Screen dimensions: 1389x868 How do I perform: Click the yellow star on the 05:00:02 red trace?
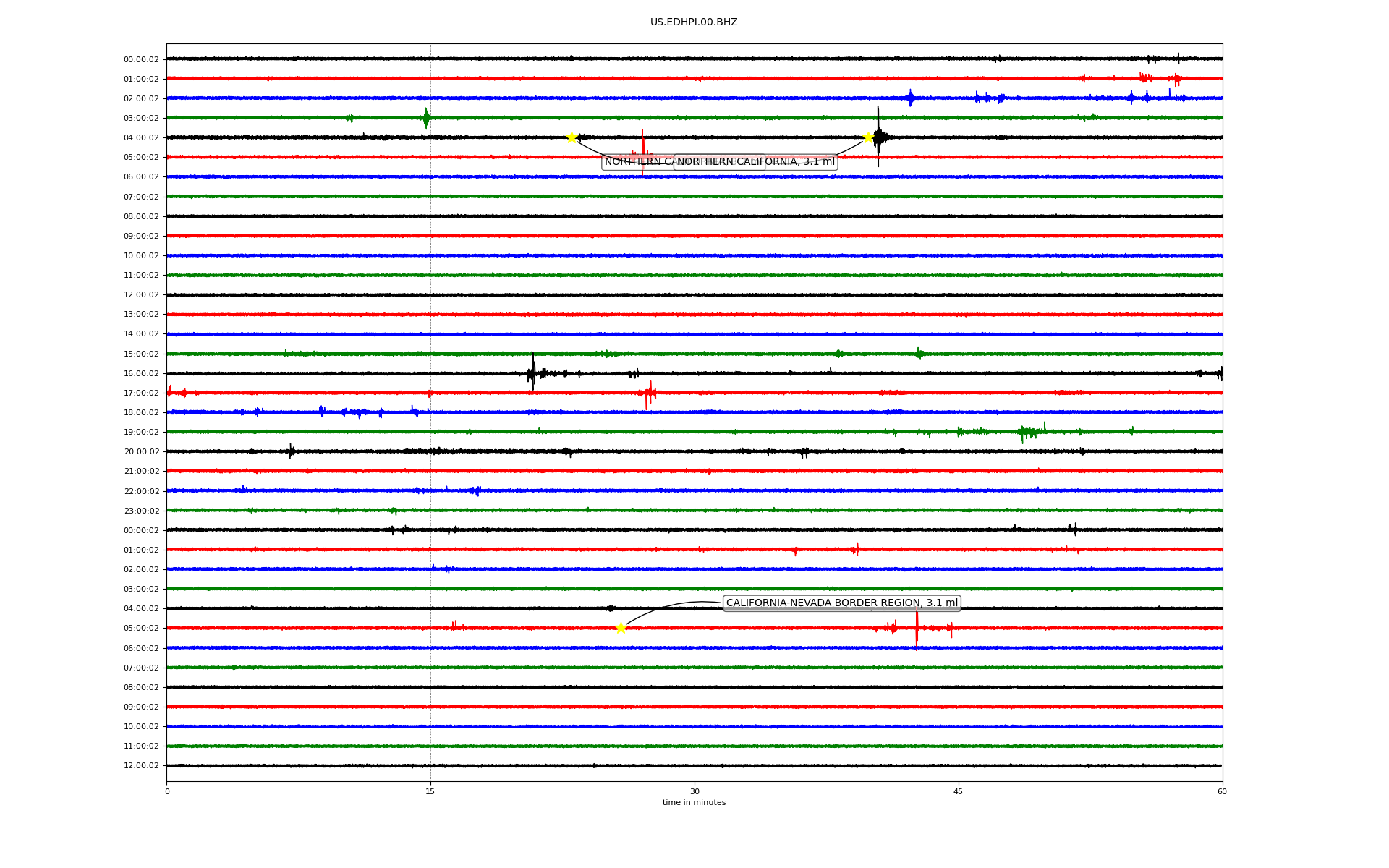[x=621, y=628]
